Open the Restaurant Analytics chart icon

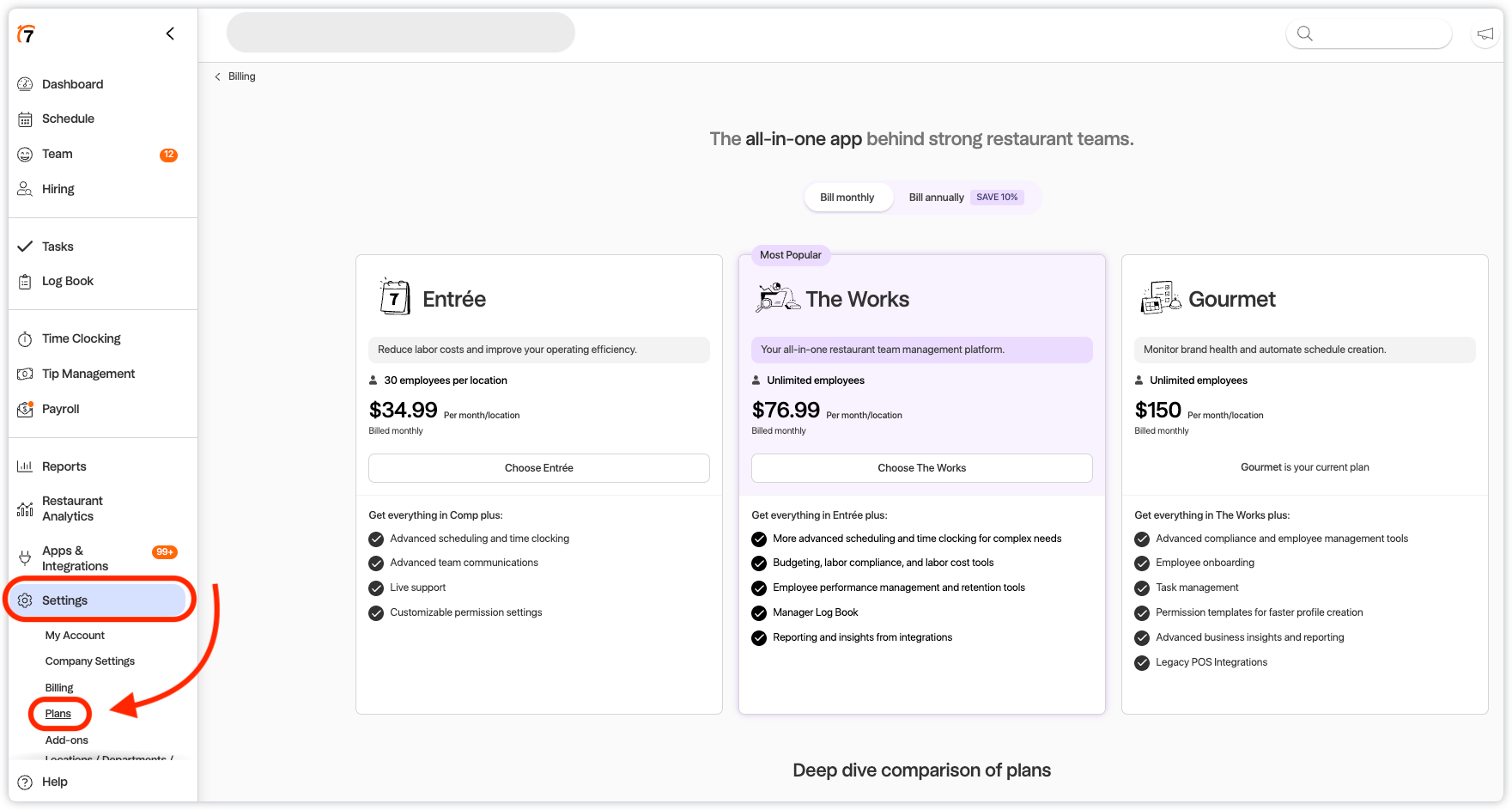pos(25,509)
